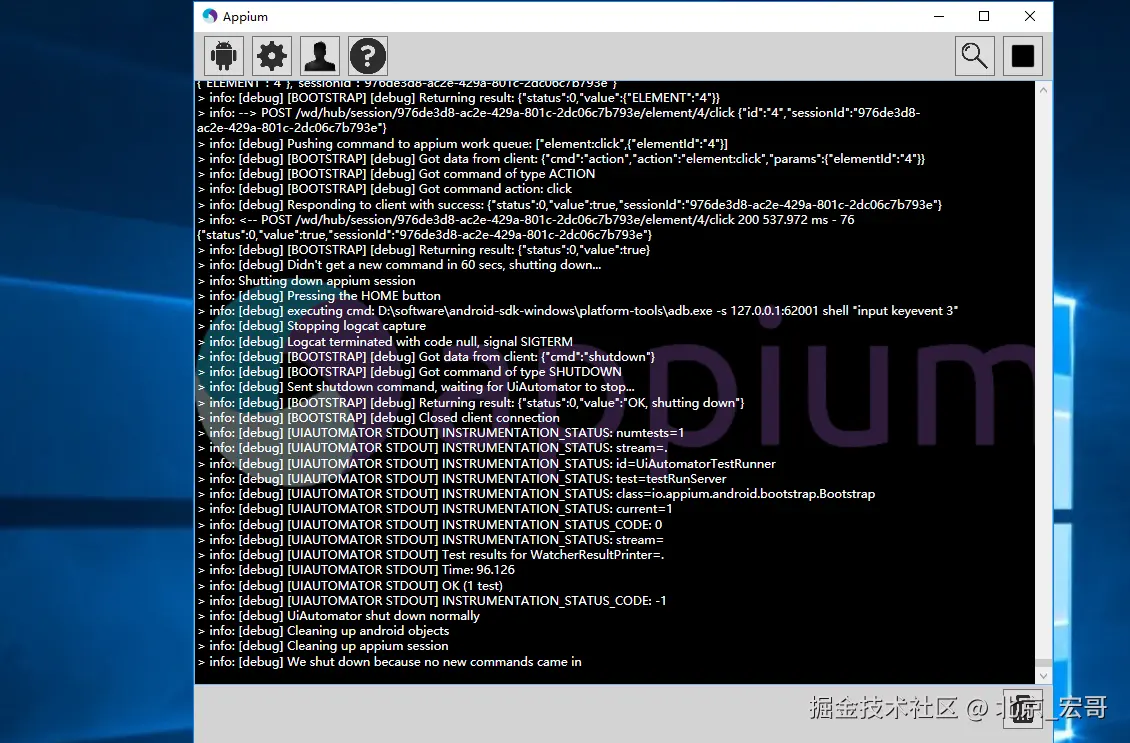Click log line 'class=io.appium.android.bootstrap.Bootstrap'

click(x=536, y=494)
